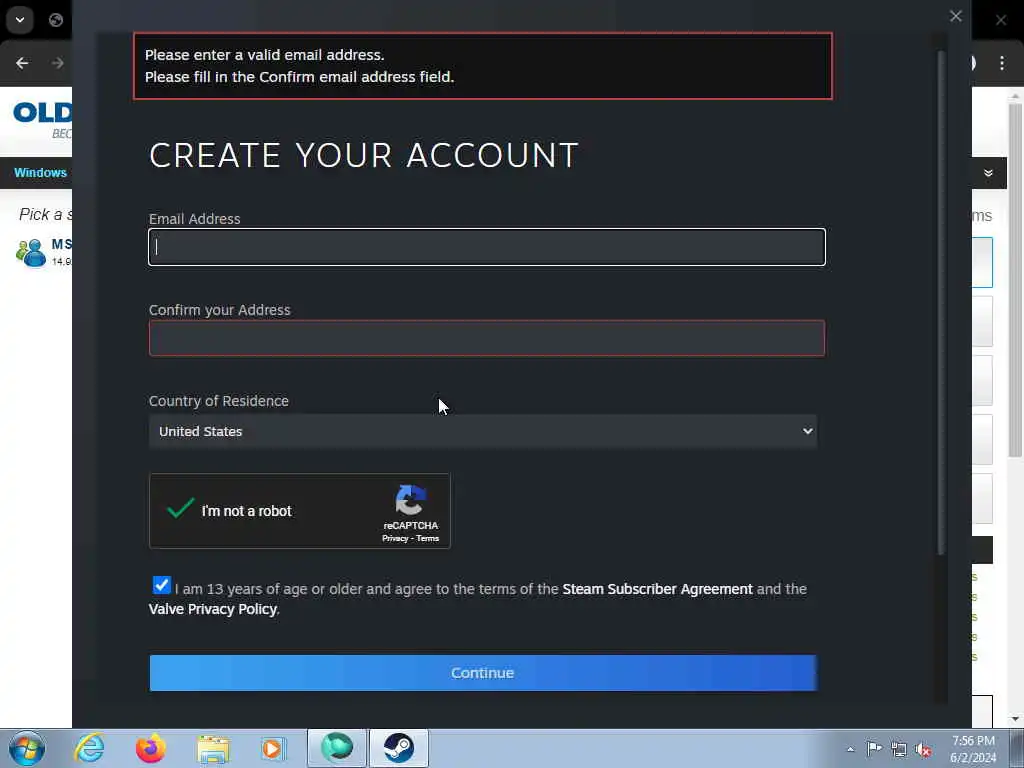Switch to the Steam taskbar button

click(x=399, y=748)
